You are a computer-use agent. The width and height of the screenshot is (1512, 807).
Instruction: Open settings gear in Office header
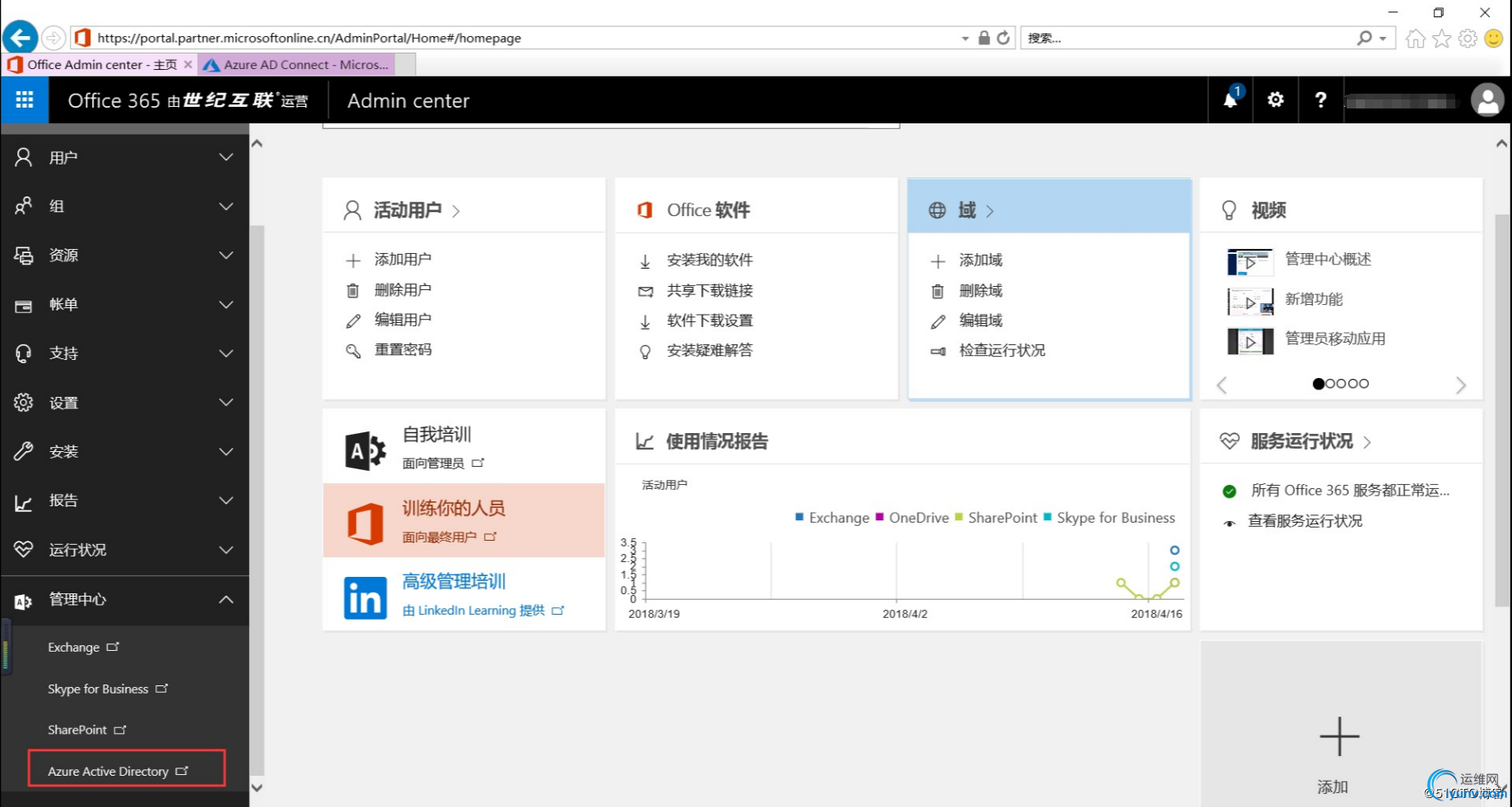point(1275,100)
